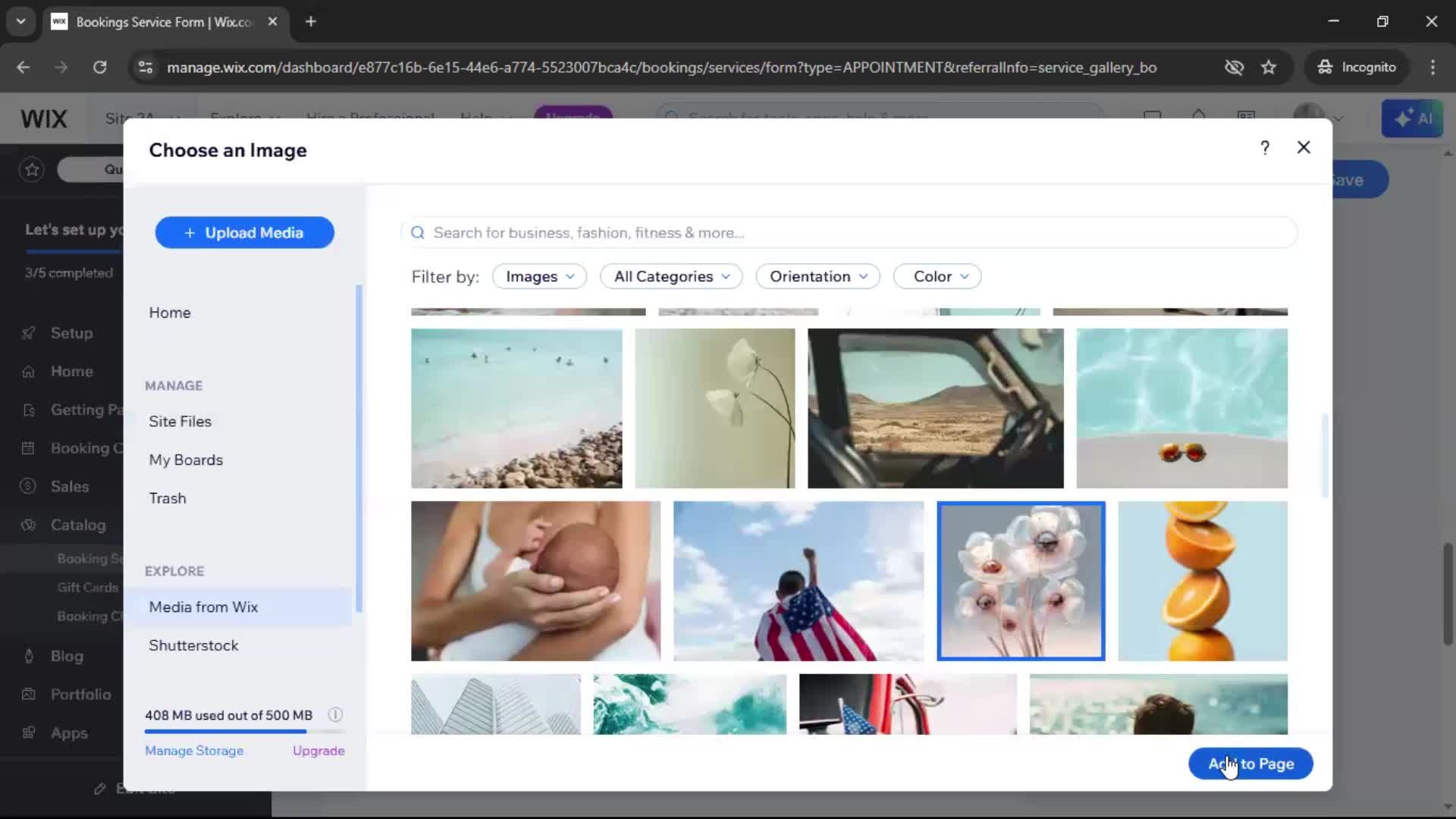The image size is (1456, 819).
Task: Click the help question mark icon in dialog
Action: coord(1264,148)
